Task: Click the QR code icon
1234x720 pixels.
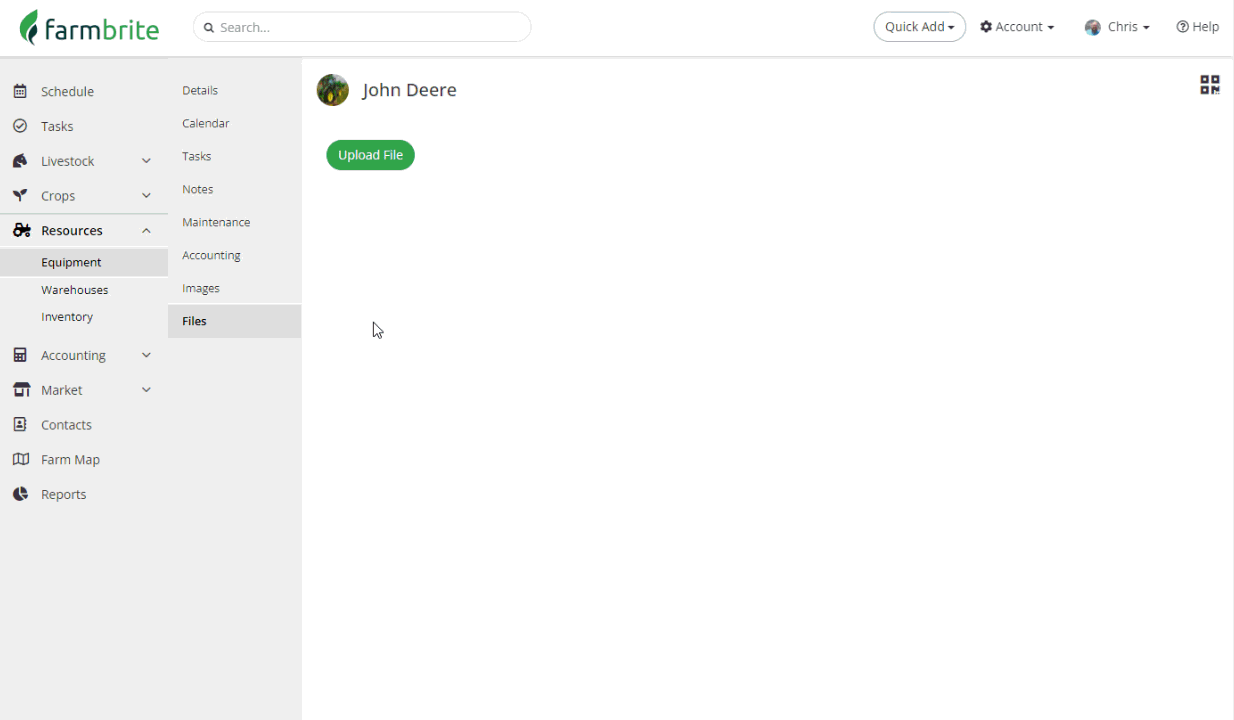Action: (x=1210, y=85)
